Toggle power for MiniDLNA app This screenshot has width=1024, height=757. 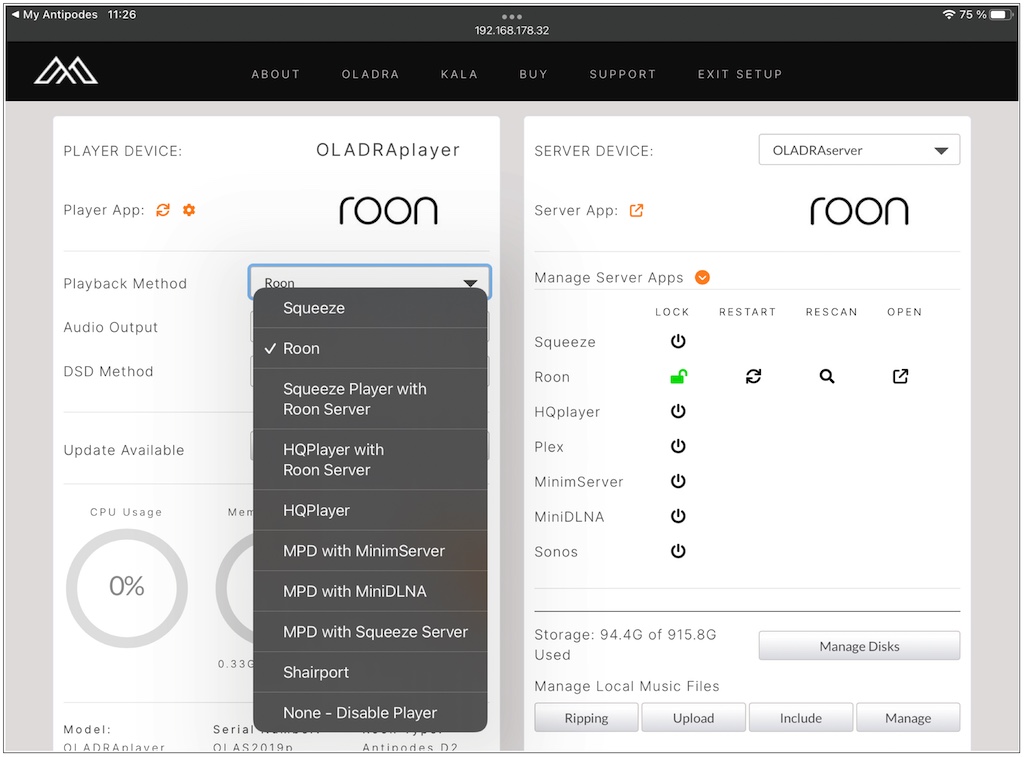tap(678, 516)
